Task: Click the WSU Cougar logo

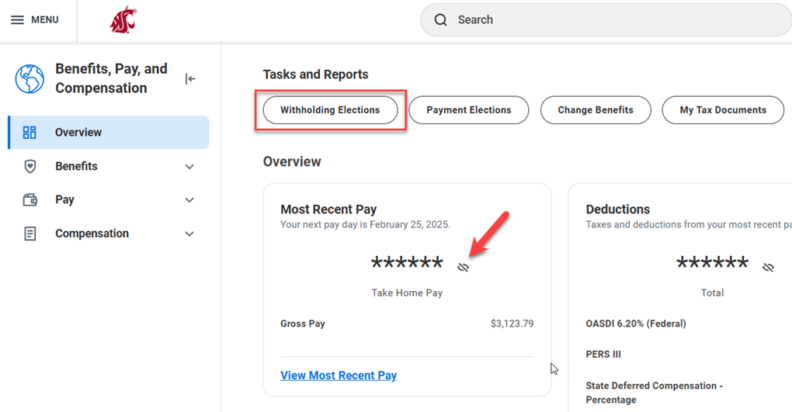Action: 124,20
